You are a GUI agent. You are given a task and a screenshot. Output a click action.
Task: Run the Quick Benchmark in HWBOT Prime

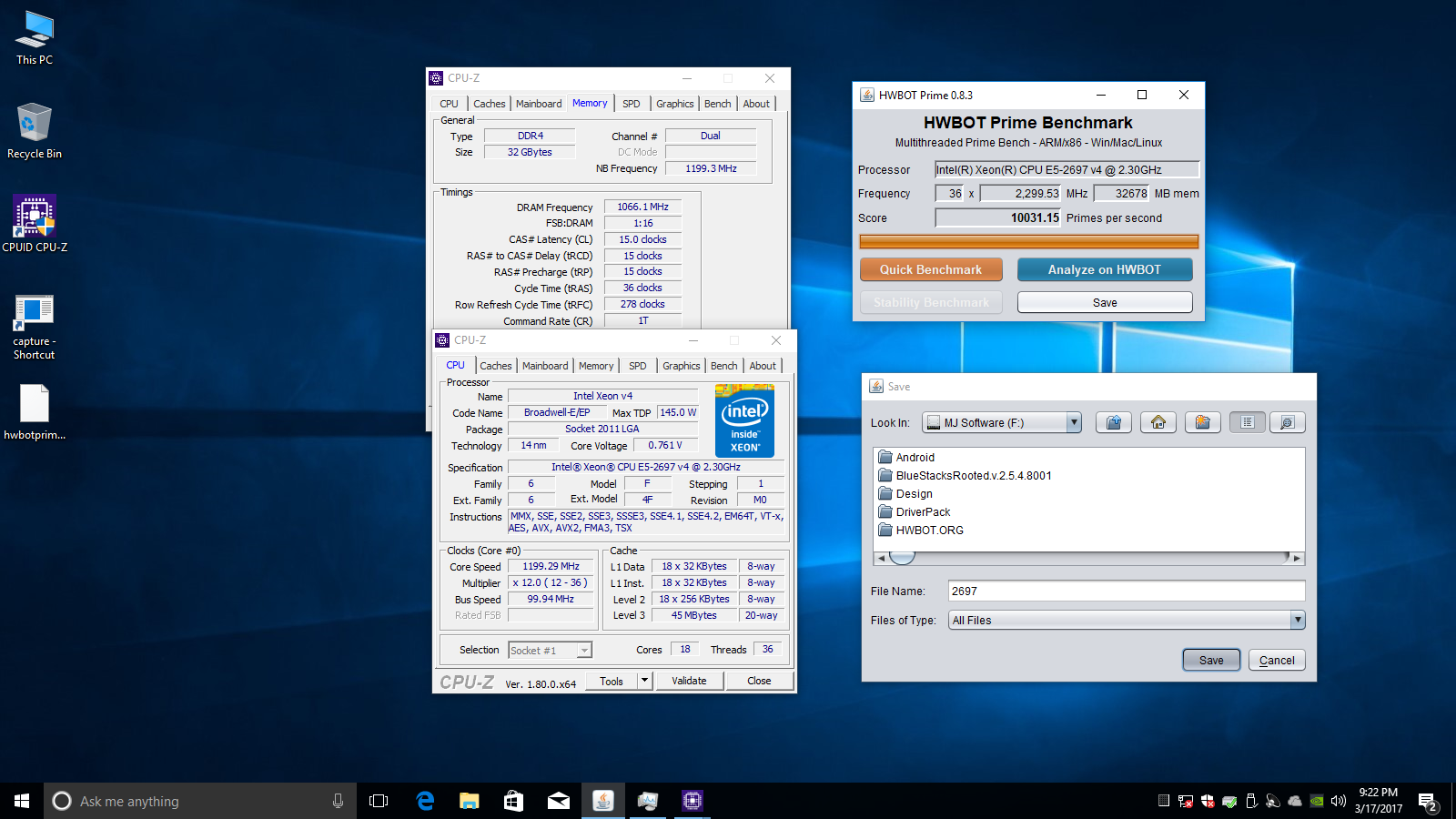[x=931, y=269]
